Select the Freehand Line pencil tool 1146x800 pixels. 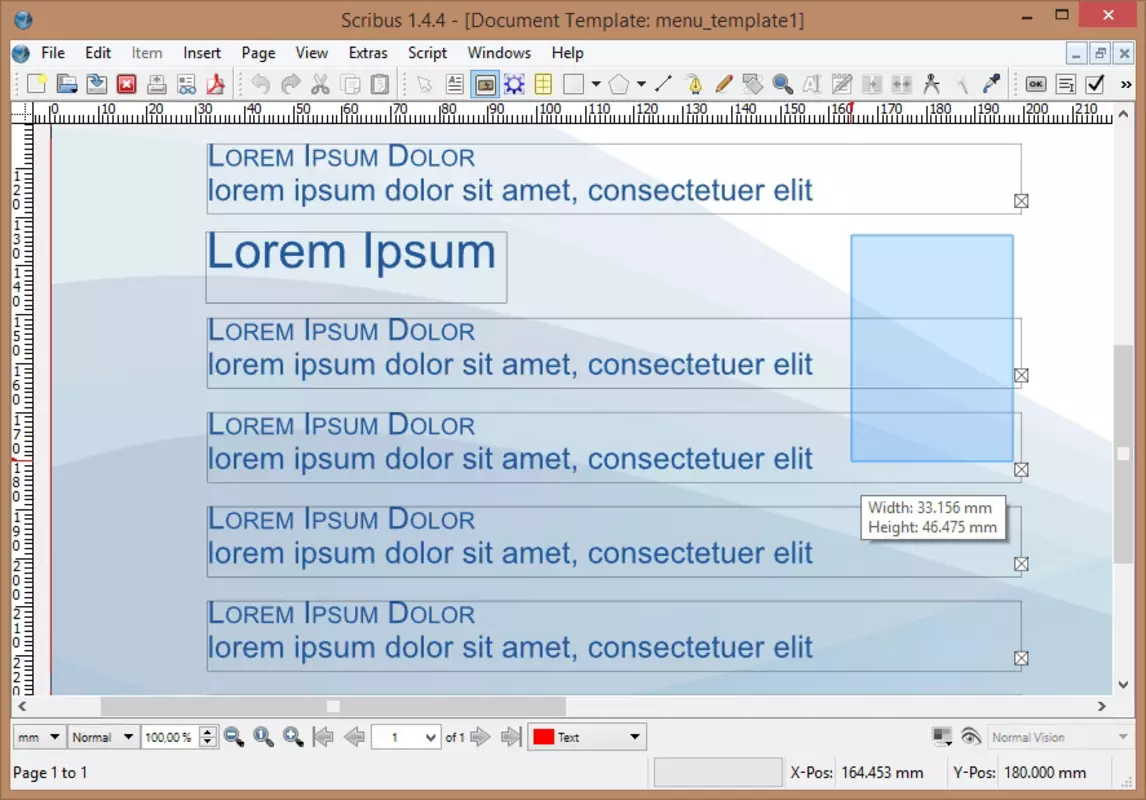(x=724, y=84)
